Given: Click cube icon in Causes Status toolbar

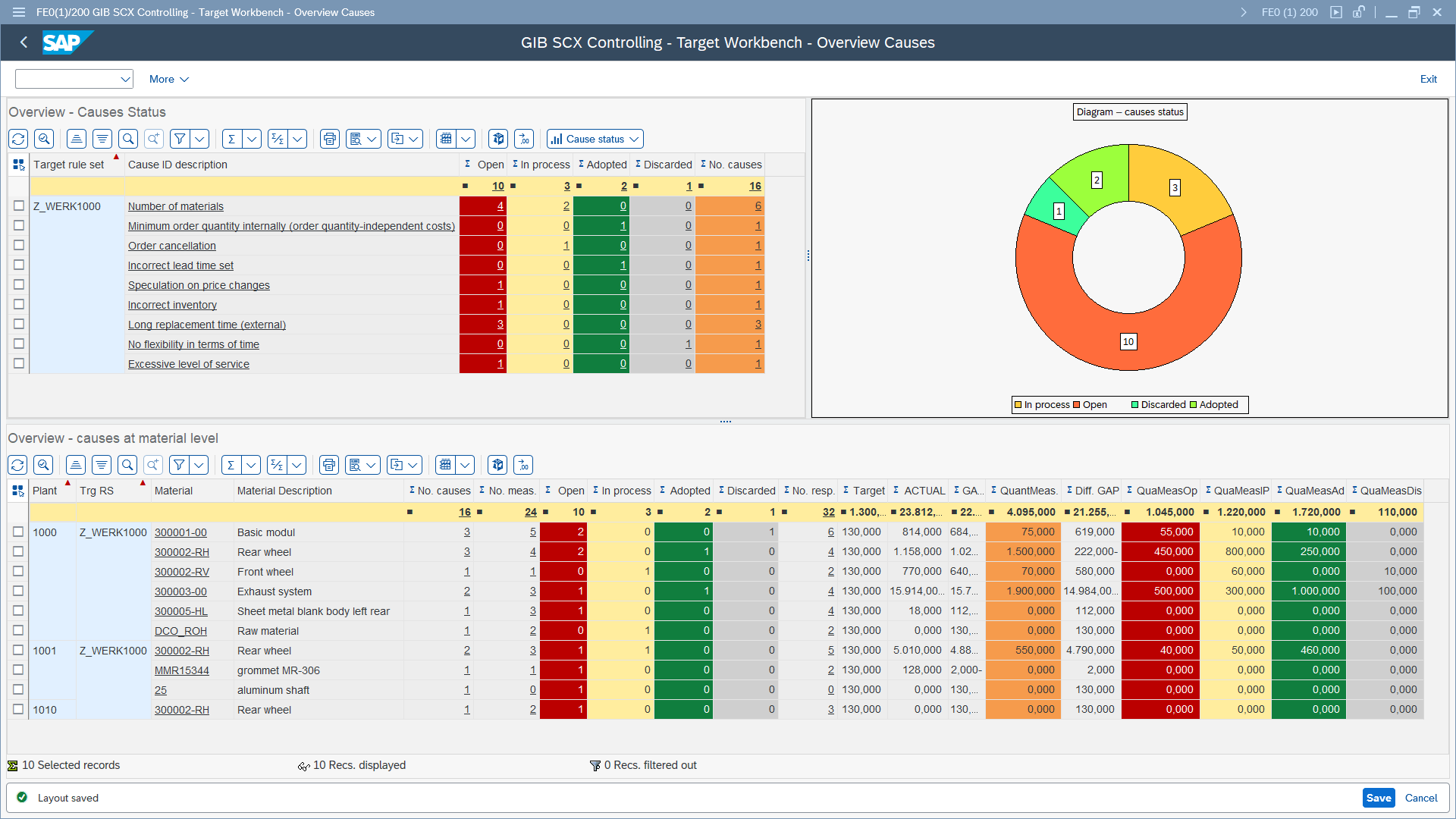Looking at the screenshot, I should [498, 139].
